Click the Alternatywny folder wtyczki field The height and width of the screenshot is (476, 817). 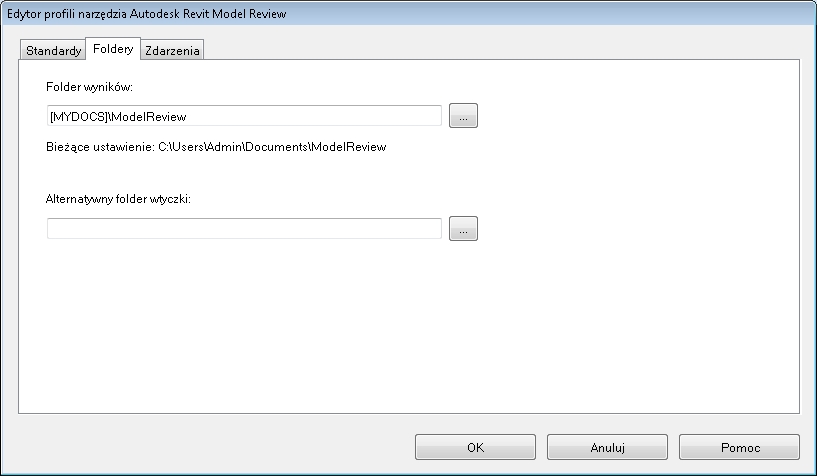(244, 229)
